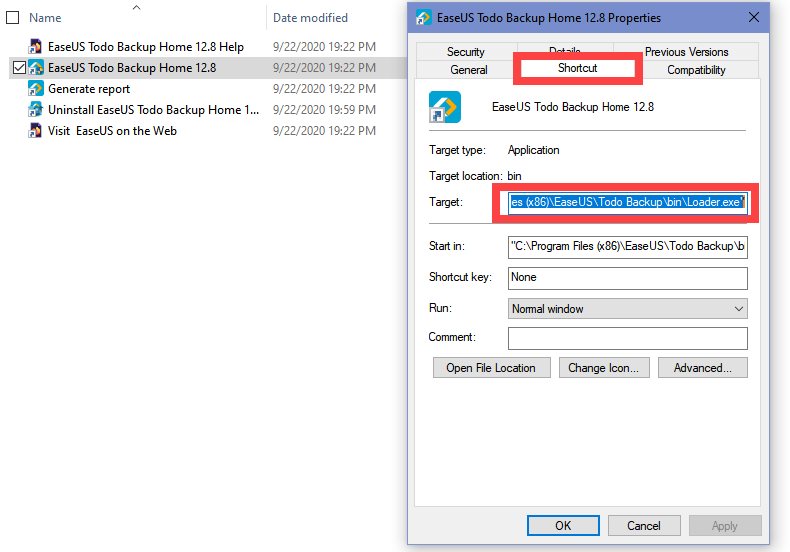Click the shortcut name field in the Properties dialog

tap(573, 107)
